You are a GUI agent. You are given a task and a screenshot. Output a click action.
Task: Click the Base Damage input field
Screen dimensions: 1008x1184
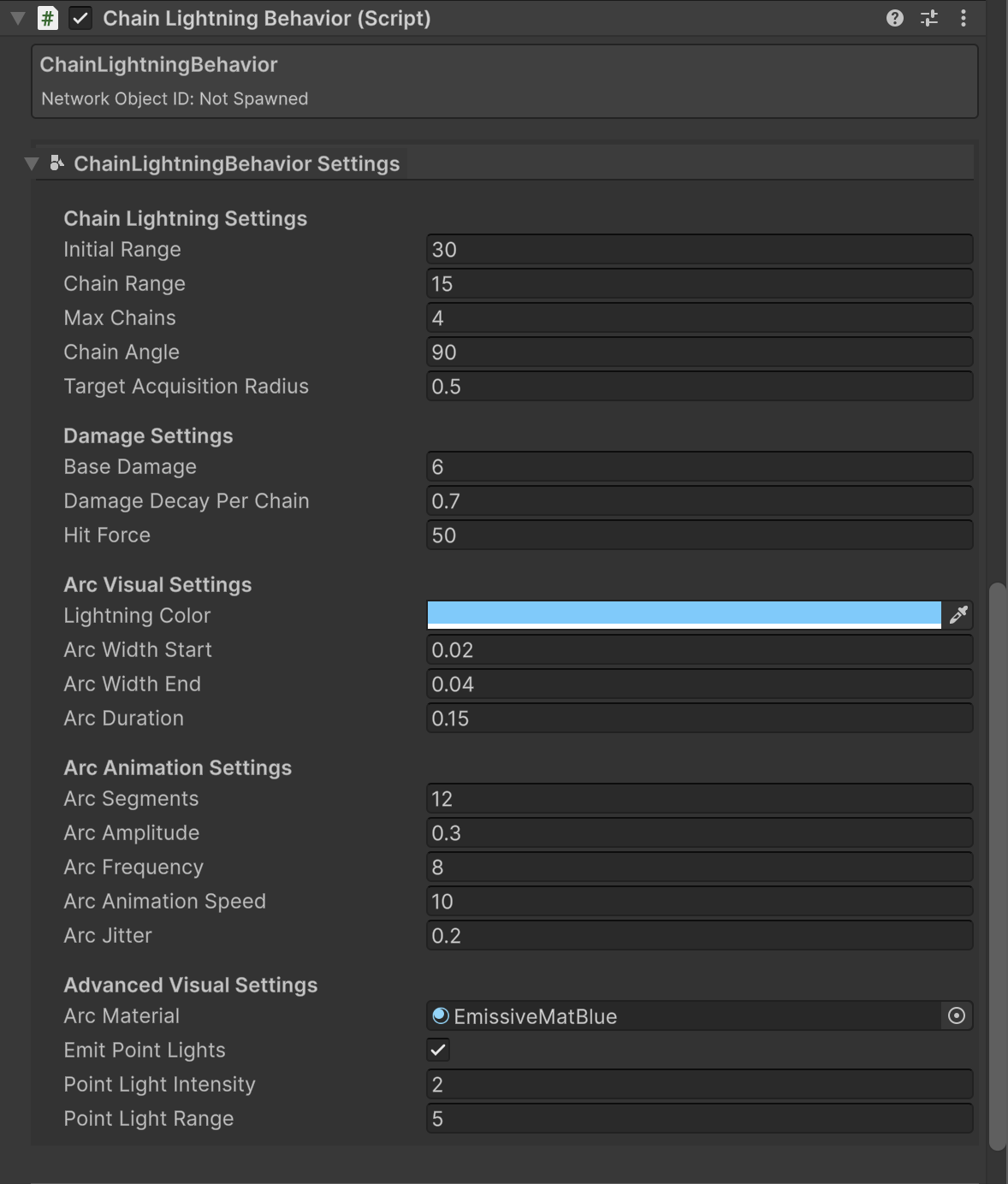point(697,466)
